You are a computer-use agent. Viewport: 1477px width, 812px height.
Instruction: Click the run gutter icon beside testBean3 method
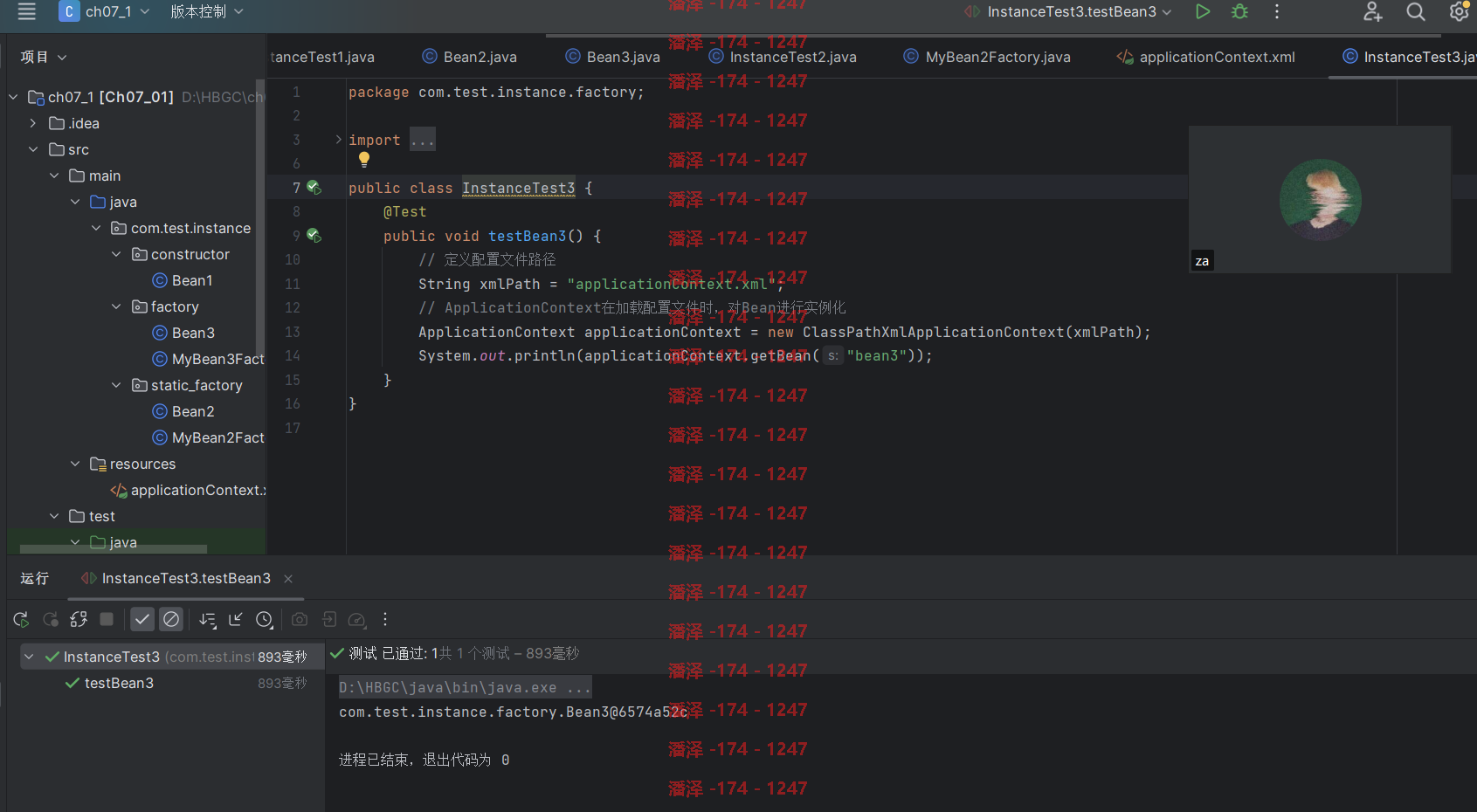coord(314,236)
